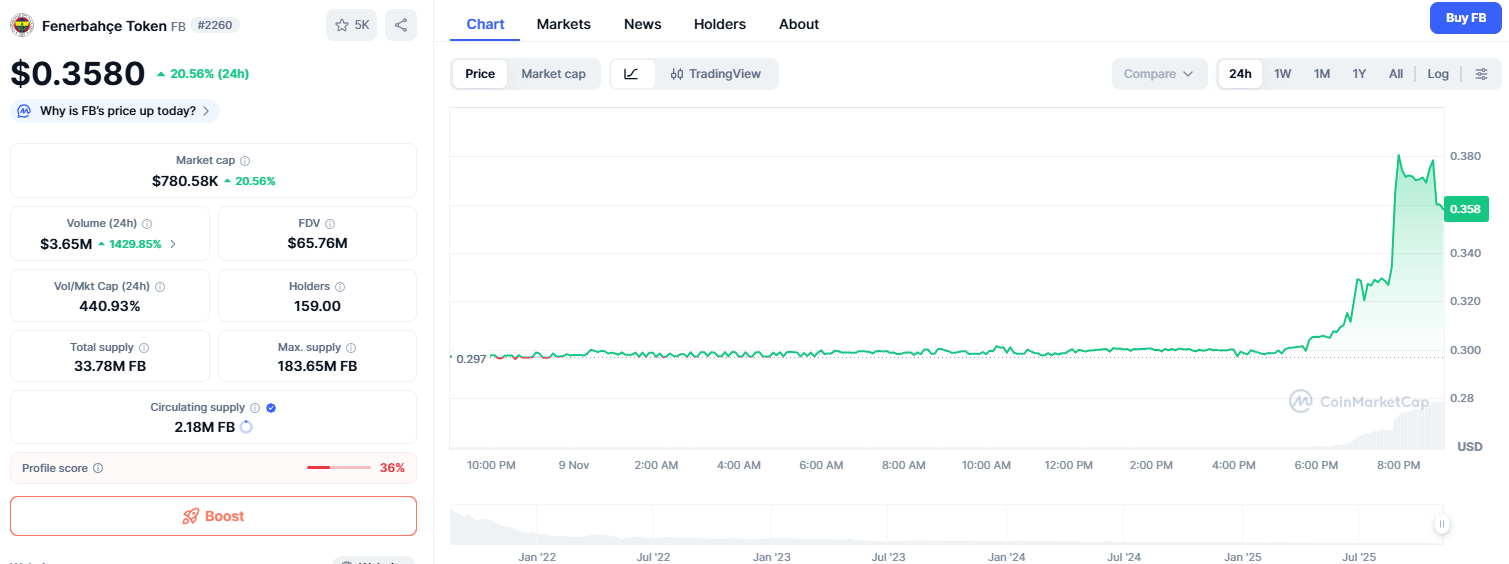Open the Compare dropdown
Image resolution: width=1509 pixels, height=564 pixels.
pos(1159,74)
